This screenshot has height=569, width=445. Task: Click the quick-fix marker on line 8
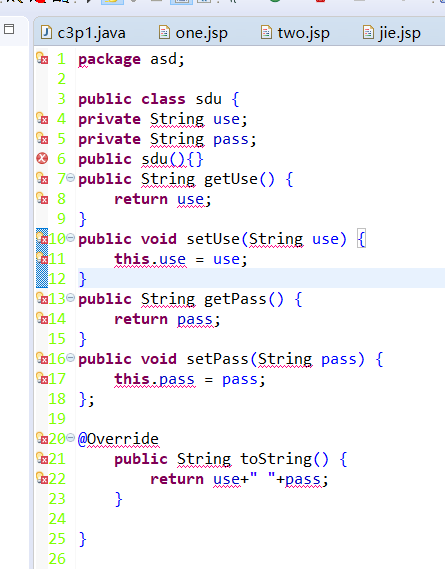[42, 198]
